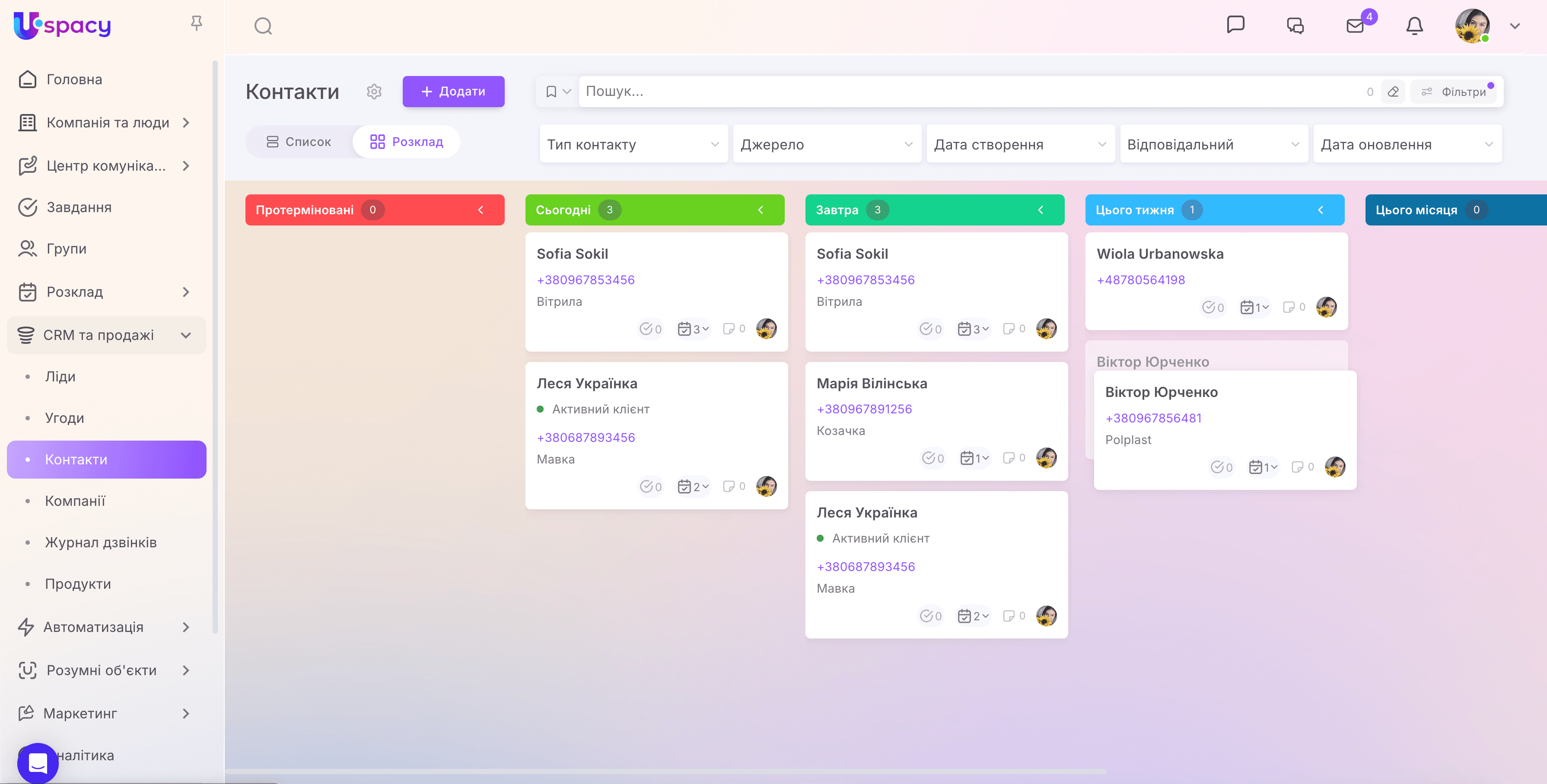Viewport: 1547px width, 784px height.
Task: Open the mail inbox envelope icon
Action: tap(1355, 26)
